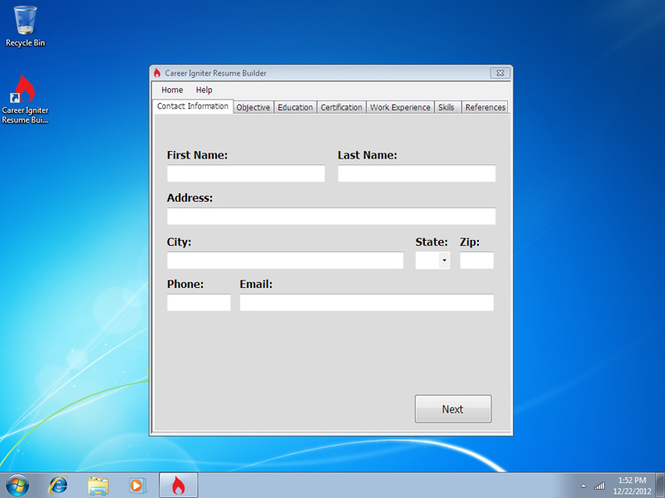The height and width of the screenshot is (498, 665).
Task: Open the Recycle Bin desktop icon
Action: tap(25, 26)
